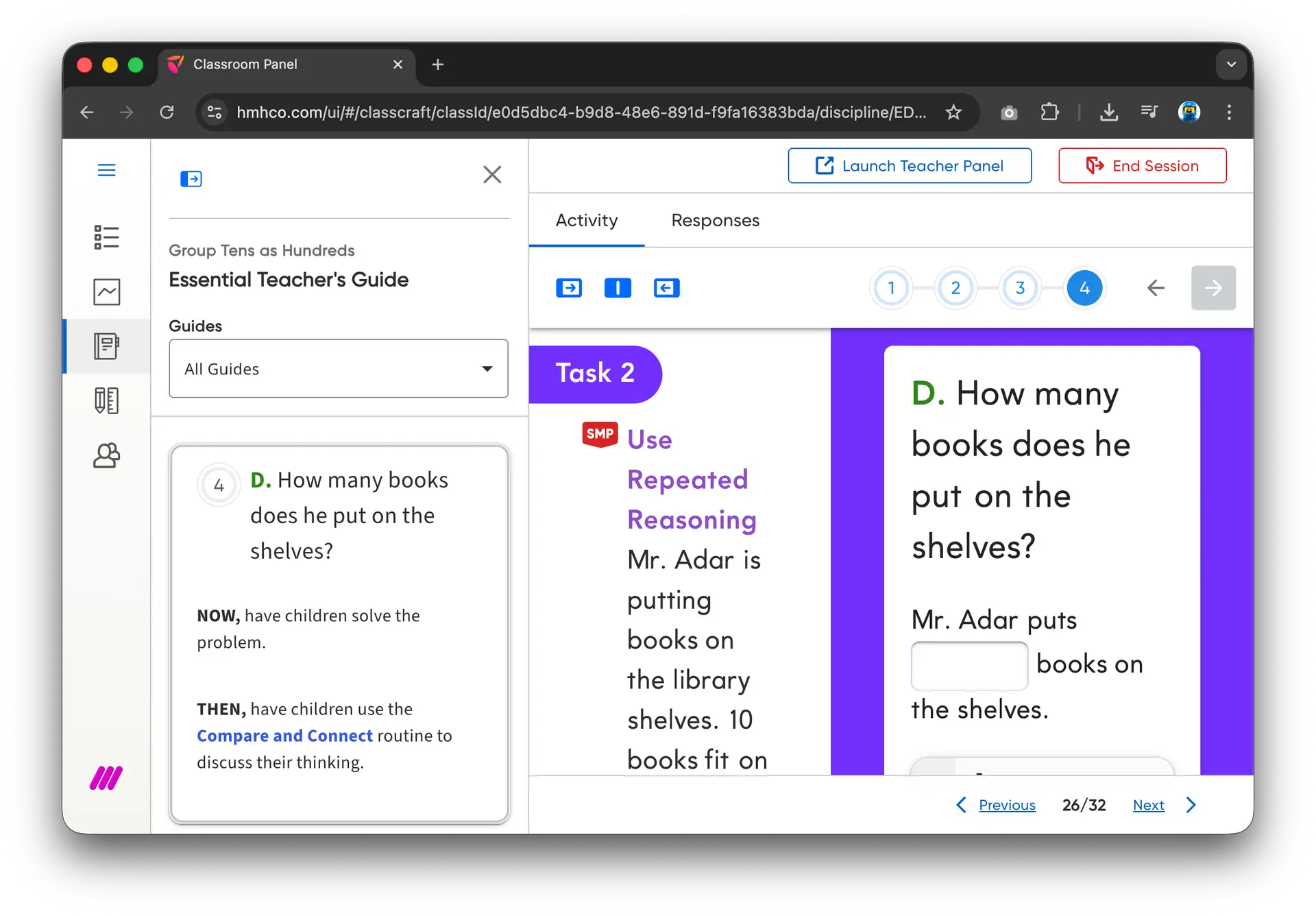Open the Compare and Connect link
This screenshot has width=1316, height=916.
point(284,736)
